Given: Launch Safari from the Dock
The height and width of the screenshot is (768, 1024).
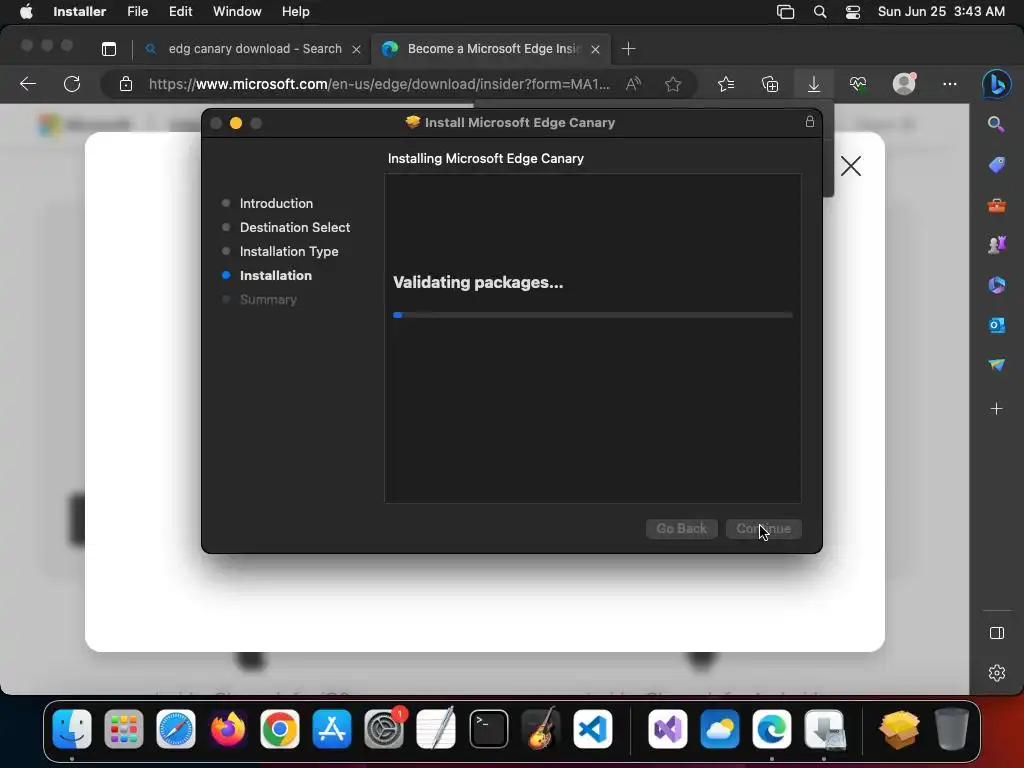Looking at the screenshot, I should tap(176, 729).
